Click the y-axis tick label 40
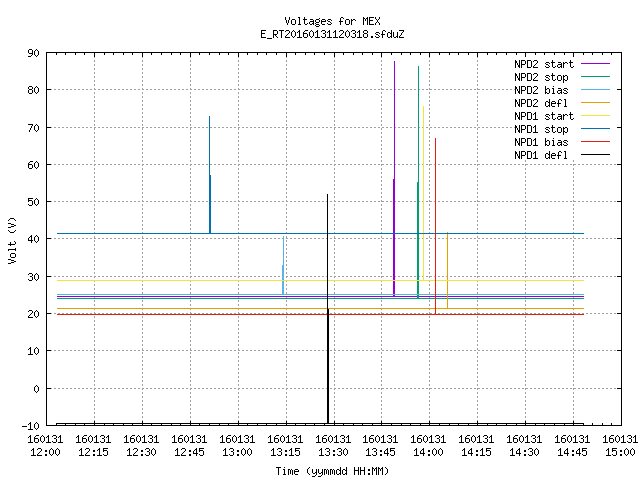Image resolution: width=640 pixels, height=480 pixels. click(33, 239)
